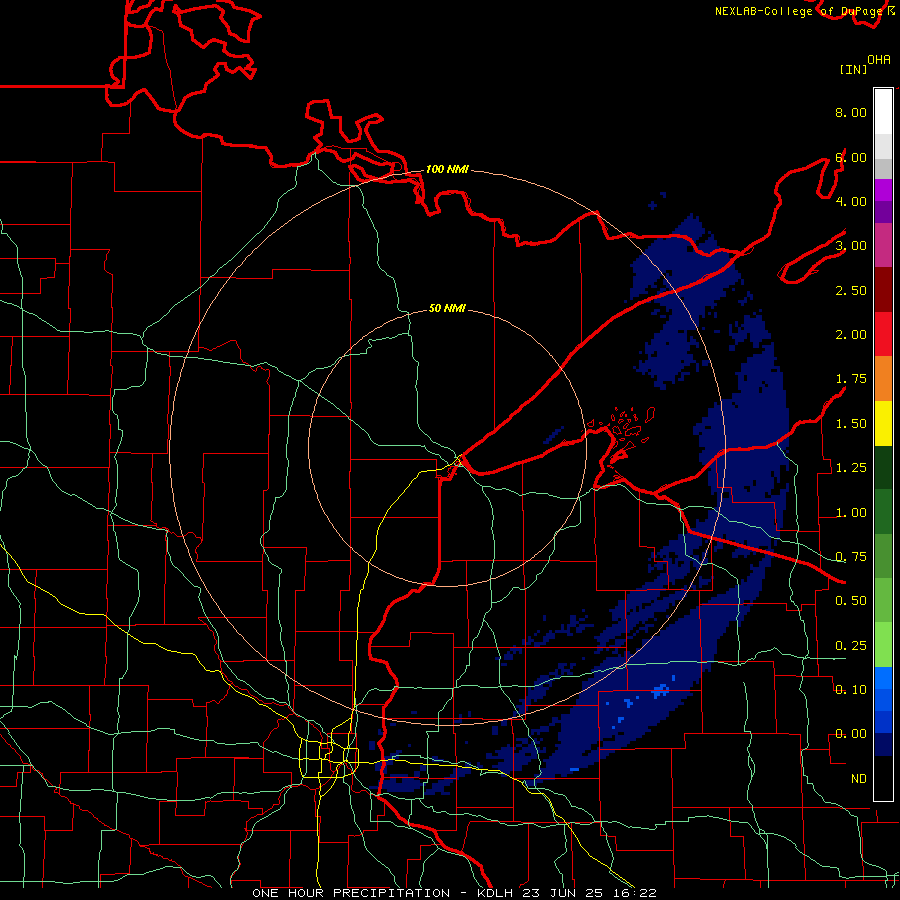Click the 4.00 legend value

(x=851, y=202)
